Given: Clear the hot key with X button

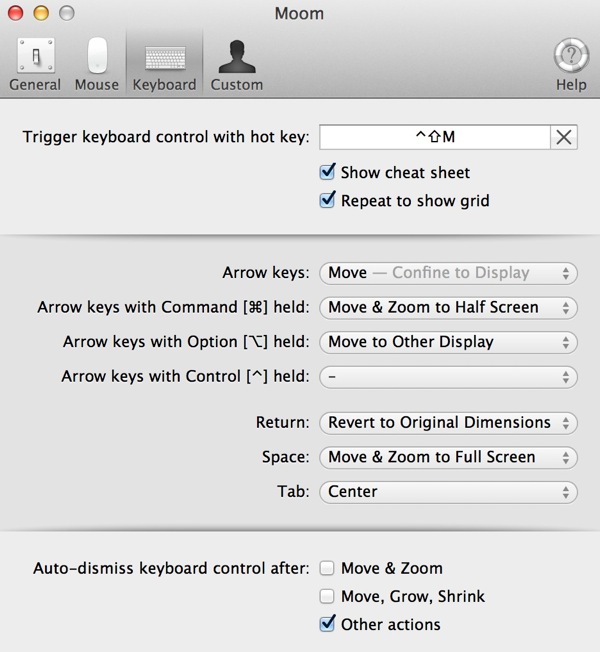Looking at the screenshot, I should pos(564,137).
